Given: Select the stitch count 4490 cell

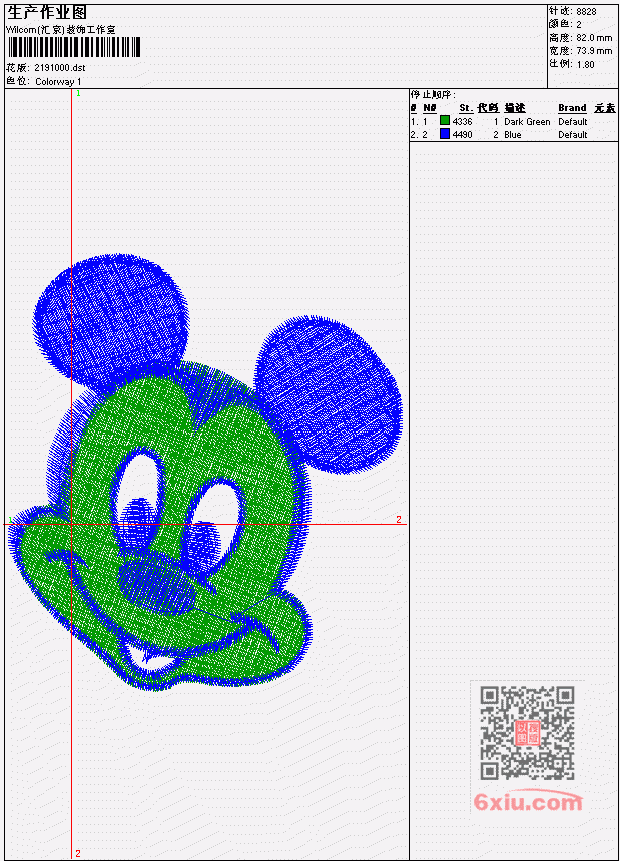Looking at the screenshot, I should point(462,135).
